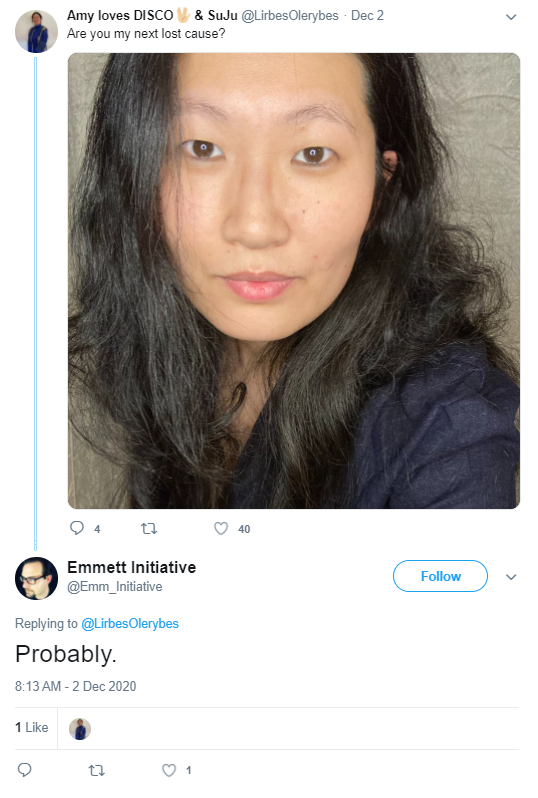Like the 'Probably.' reply using the heart icon

(169, 771)
